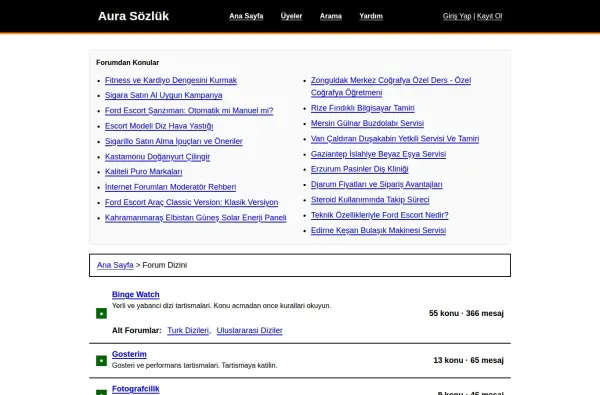Click the Kayıt Ol link
The height and width of the screenshot is (395, 600).
tap(489, 16)
